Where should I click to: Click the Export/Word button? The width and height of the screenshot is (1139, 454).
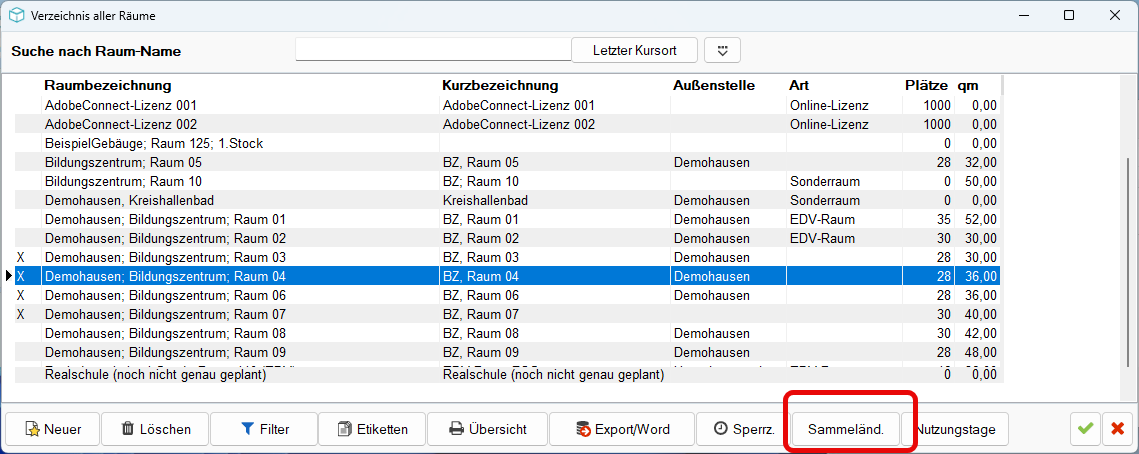622,429
